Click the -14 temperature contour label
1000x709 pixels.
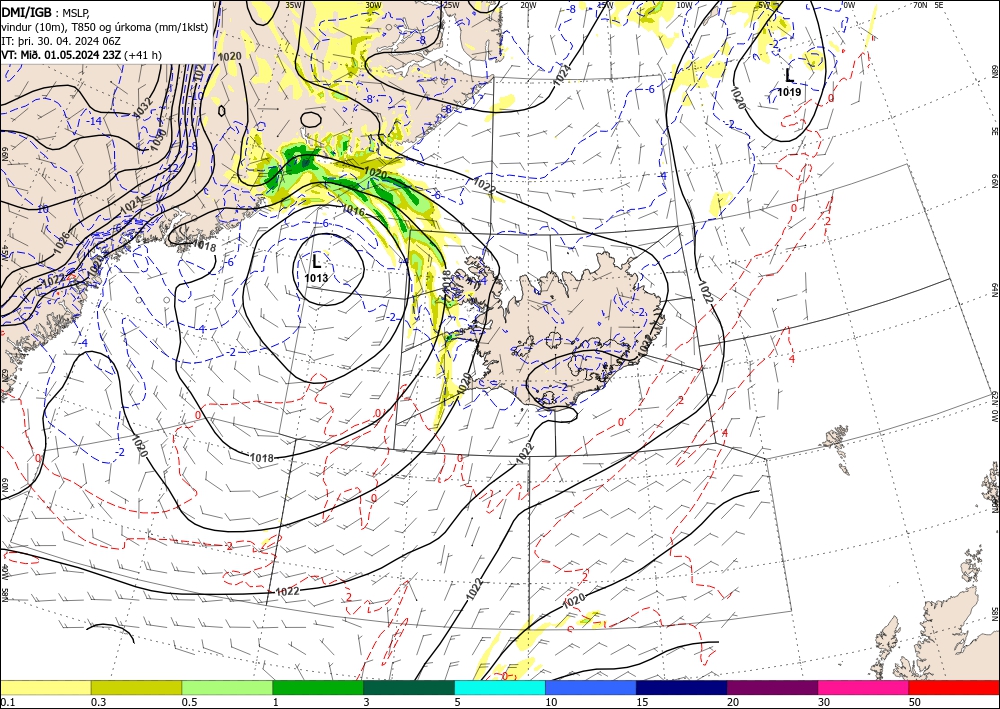coord(96,121)
